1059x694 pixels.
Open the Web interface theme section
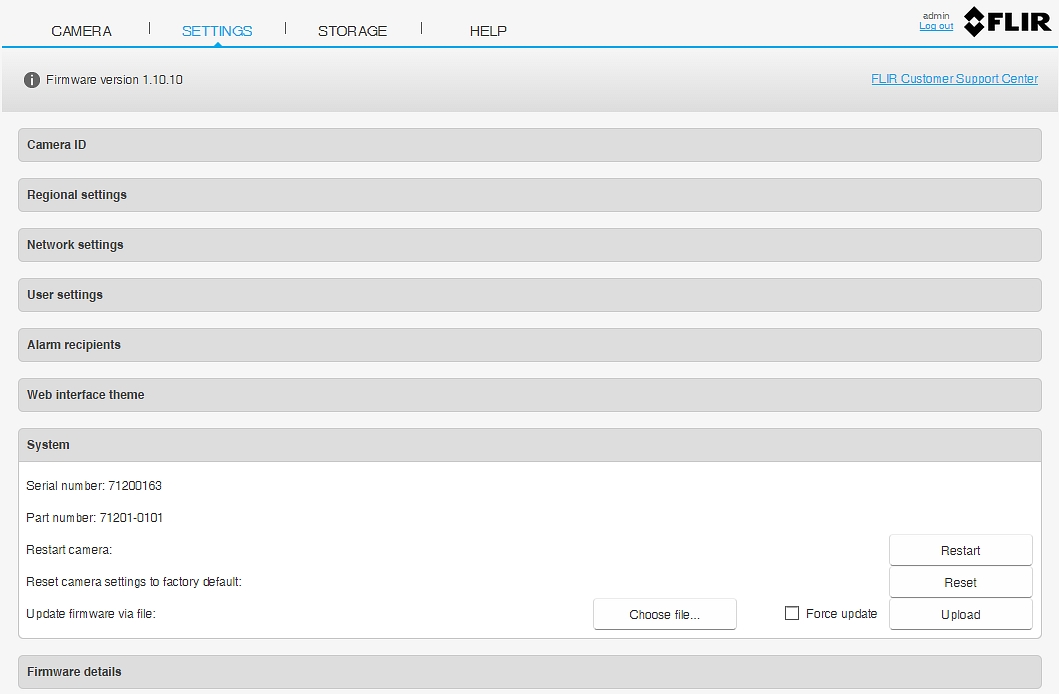point(529,395)
